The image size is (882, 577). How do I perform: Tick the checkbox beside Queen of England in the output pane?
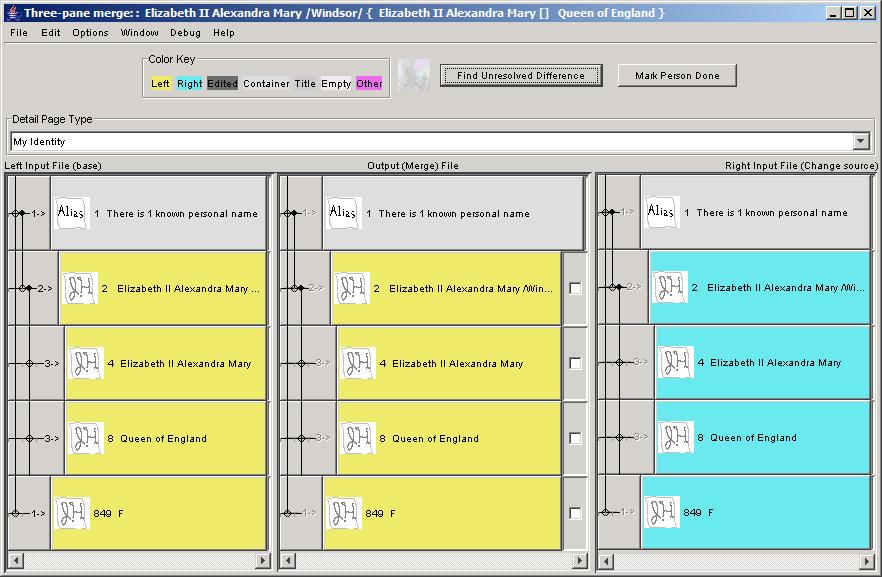575,438
